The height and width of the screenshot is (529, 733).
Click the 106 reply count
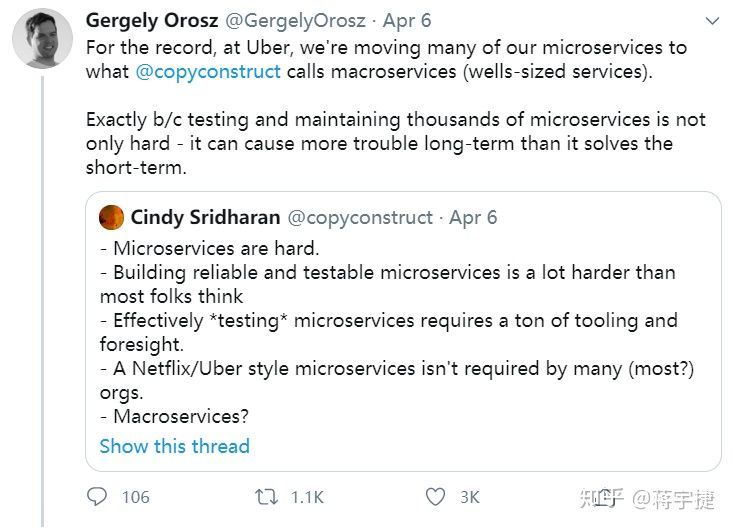[135, 497]
